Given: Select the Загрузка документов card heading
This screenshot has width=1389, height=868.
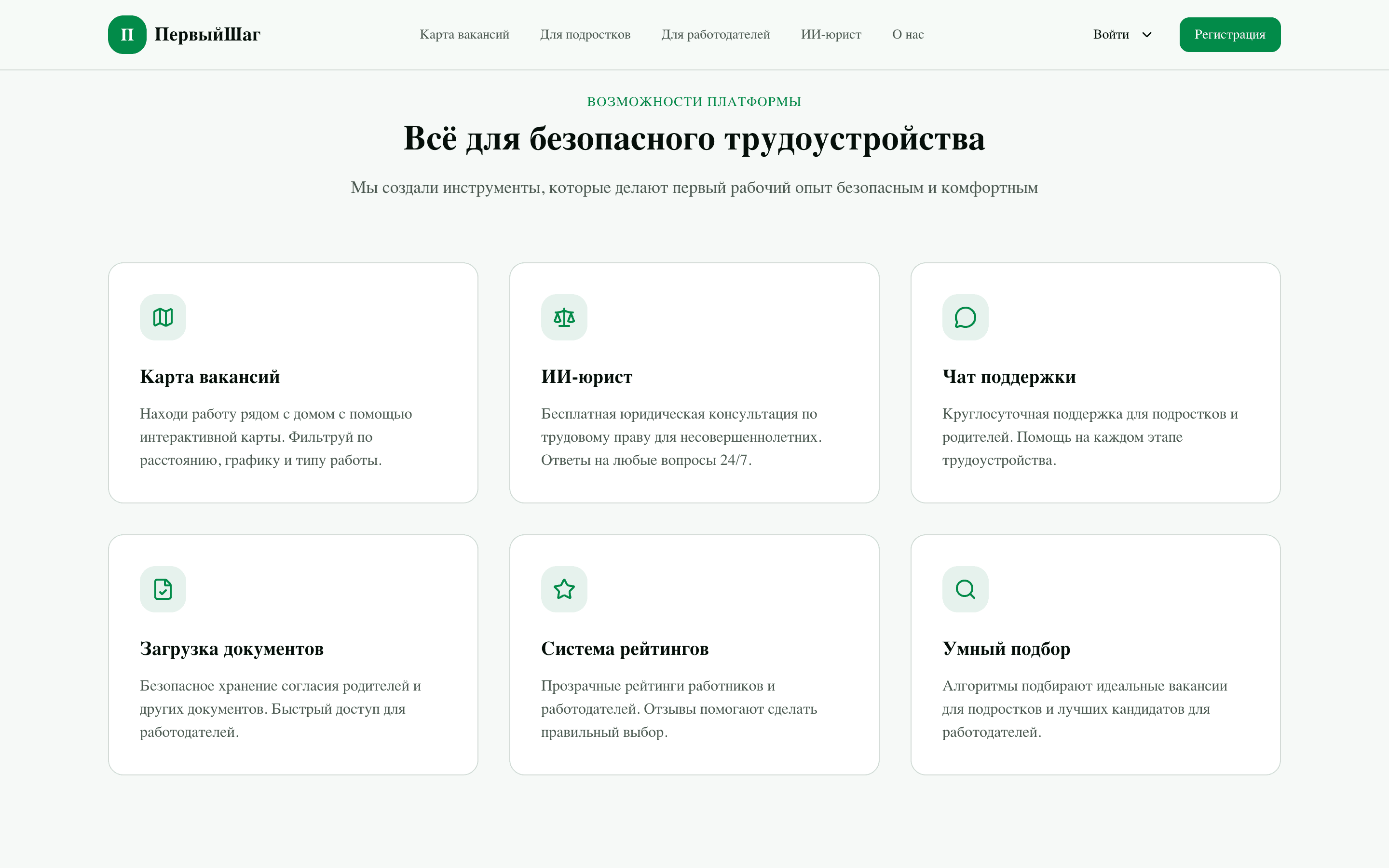Looking at the screenshot, I should [232, 649].
